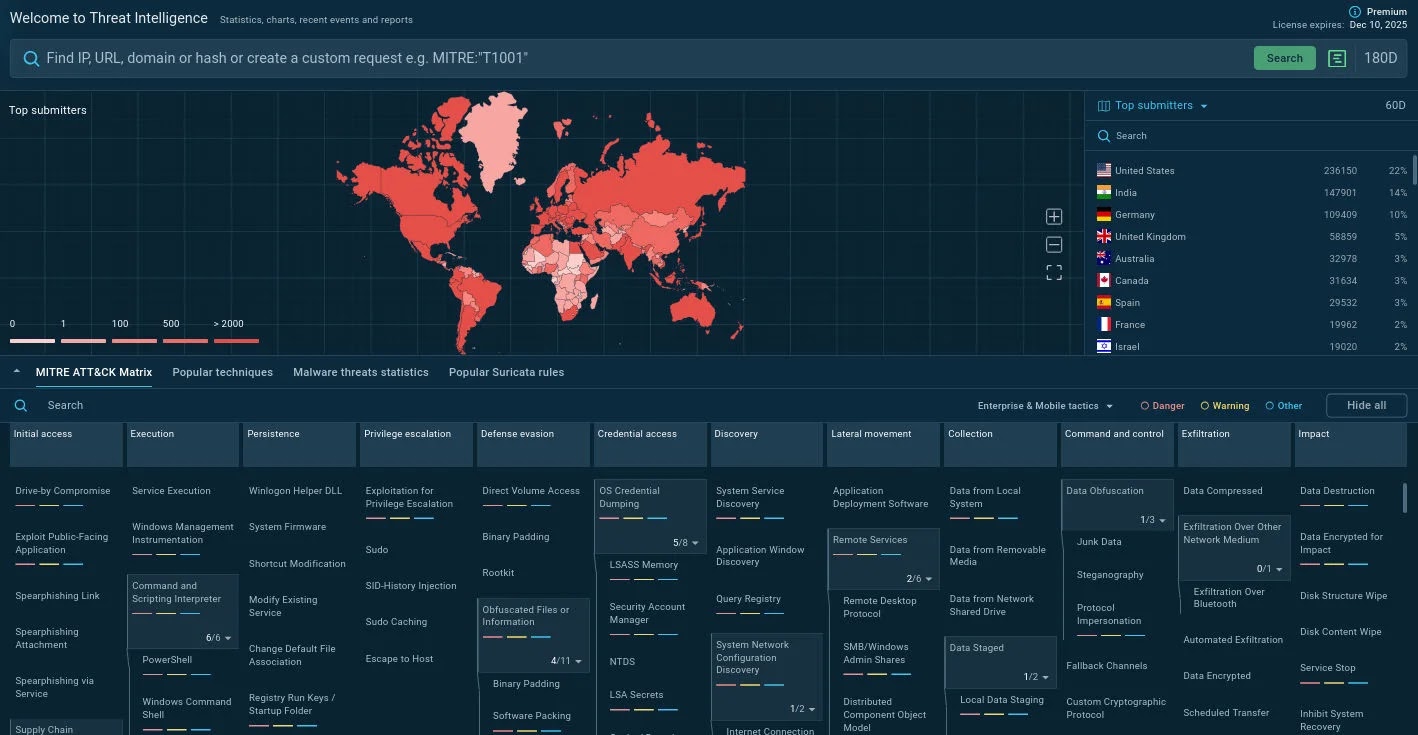The width and height of the screenshot is (1418, 735).
Task: Click the map icon beside Top submitters
Action: 1104,106
